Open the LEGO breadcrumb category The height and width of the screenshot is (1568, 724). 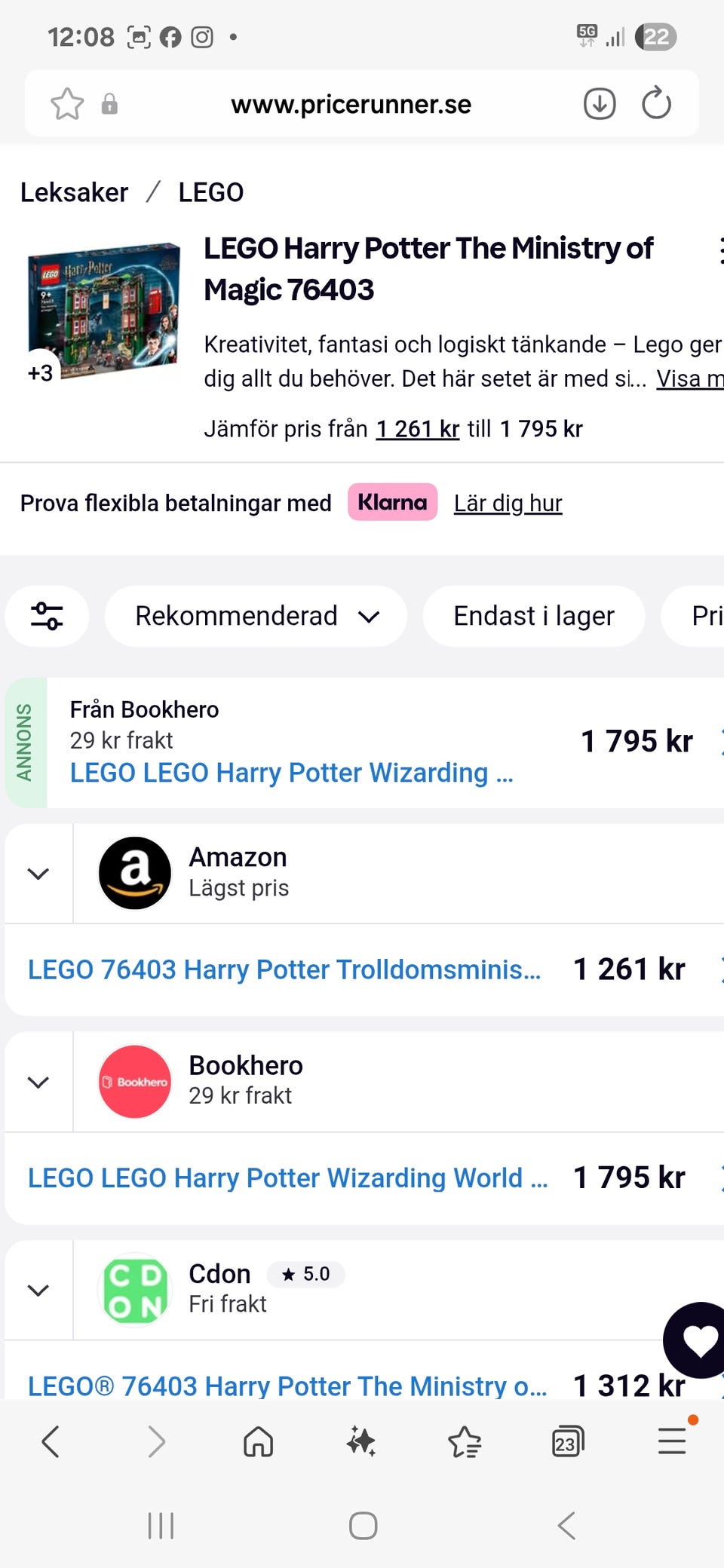[210, 192]
